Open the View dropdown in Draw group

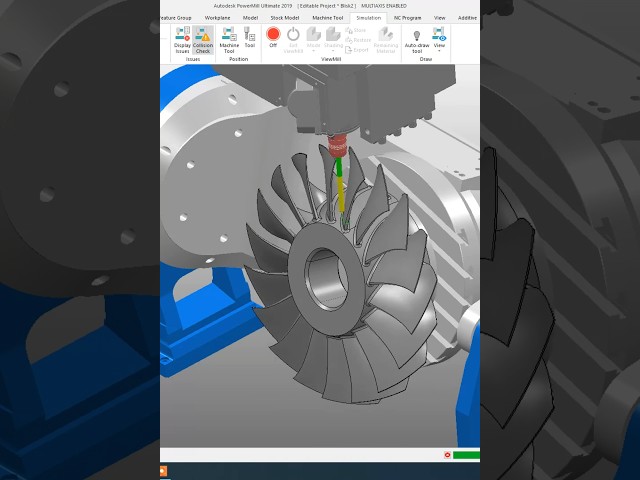tap(439, 39)
